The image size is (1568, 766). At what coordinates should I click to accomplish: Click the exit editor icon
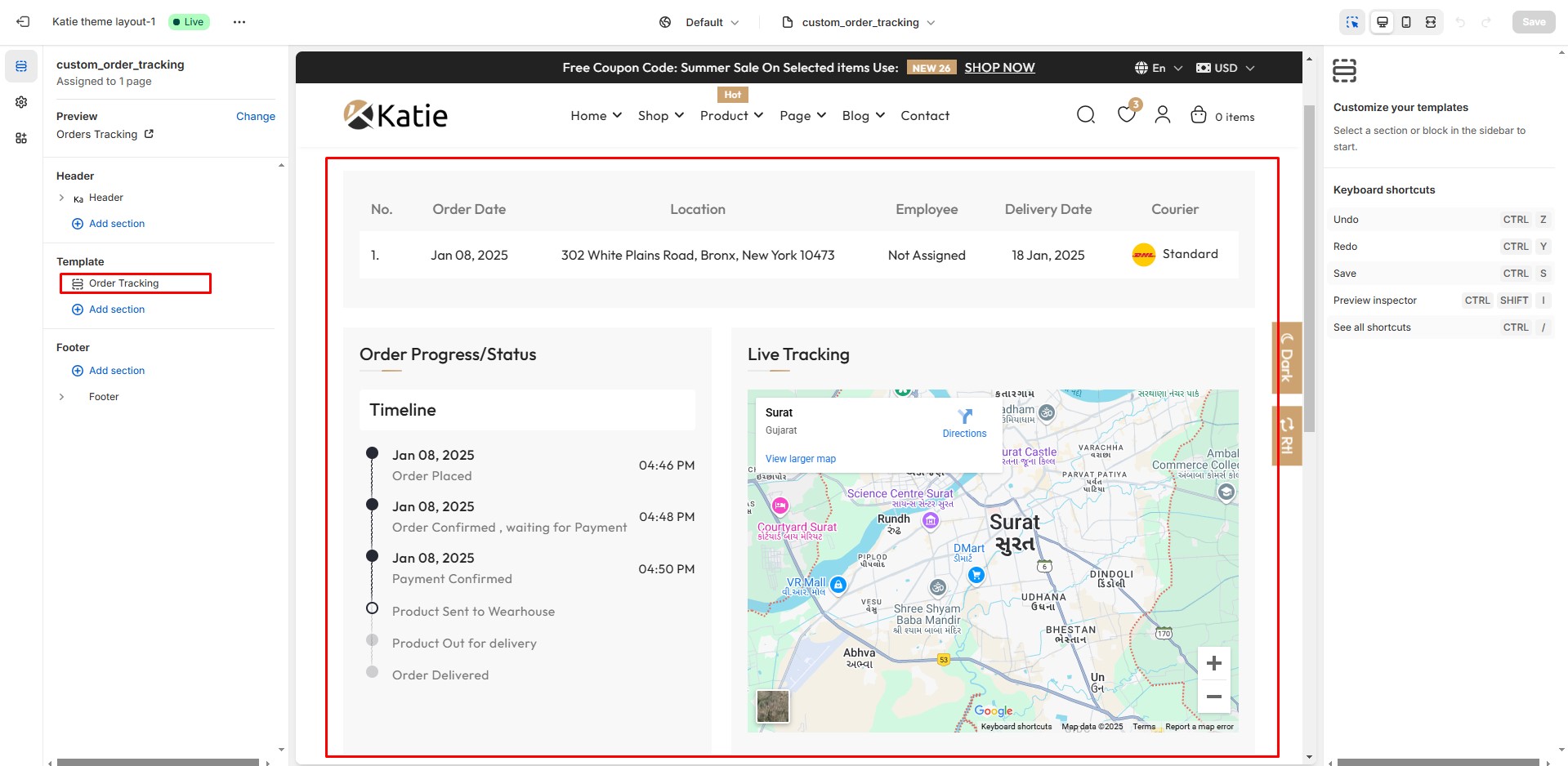click(23, 22)
